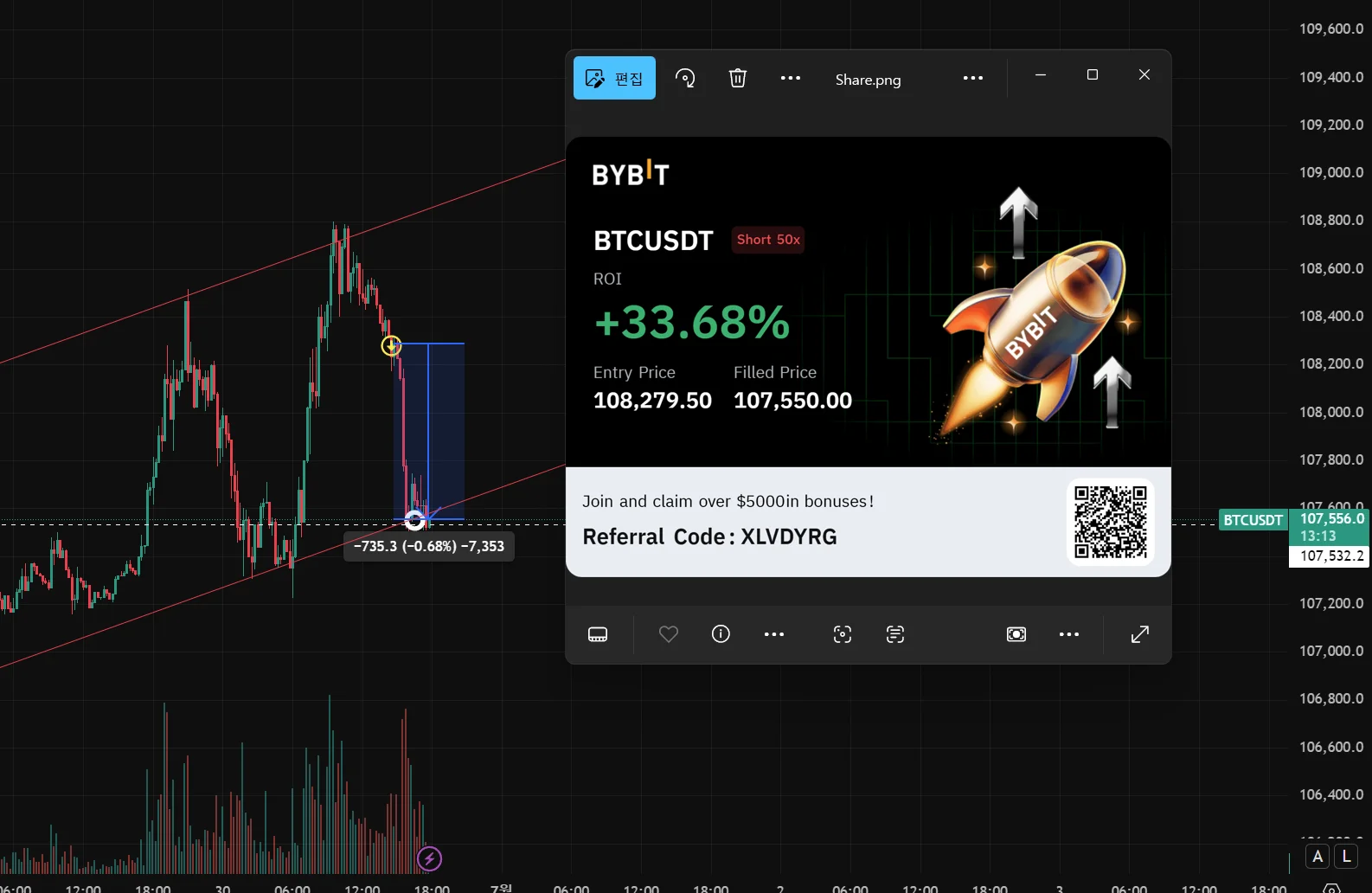Viewport: 1372px width, 893px height.
Task: Click the 107,200.0 price axis label
Action: point(1331,603)
